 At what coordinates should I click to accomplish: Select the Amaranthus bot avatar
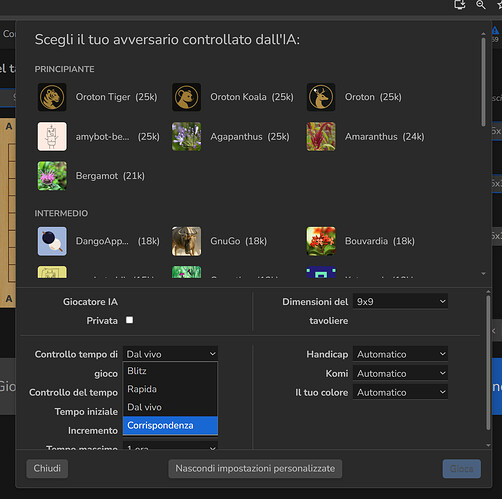321,136
